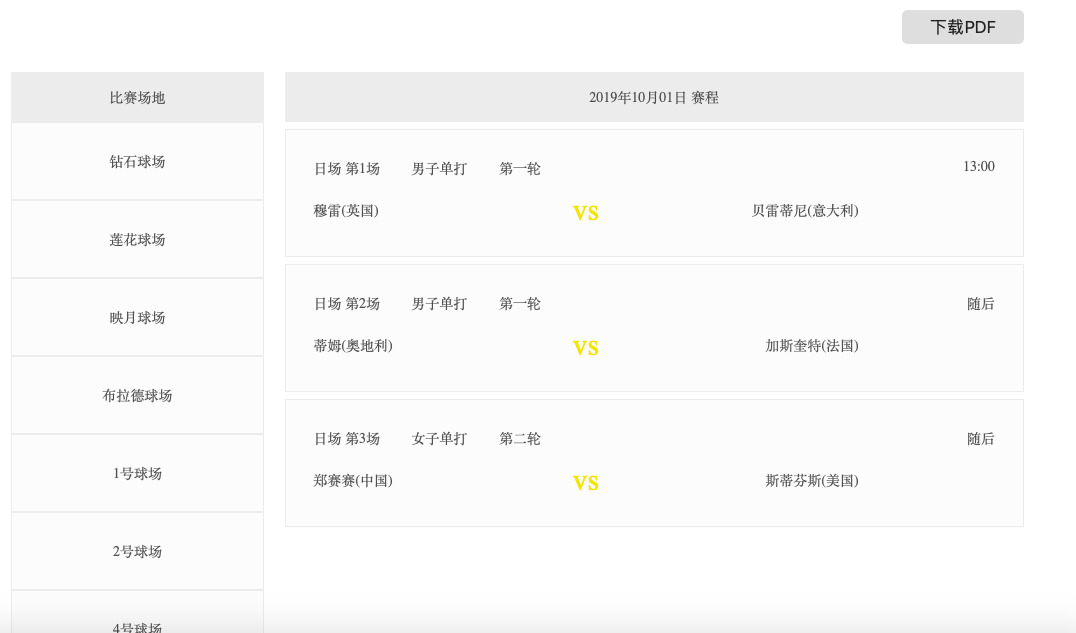Image resolution: width=1076 pixels, height=633 pixels.
Task: Click player 郑赛赛(中国)
Action: (353, 481)
